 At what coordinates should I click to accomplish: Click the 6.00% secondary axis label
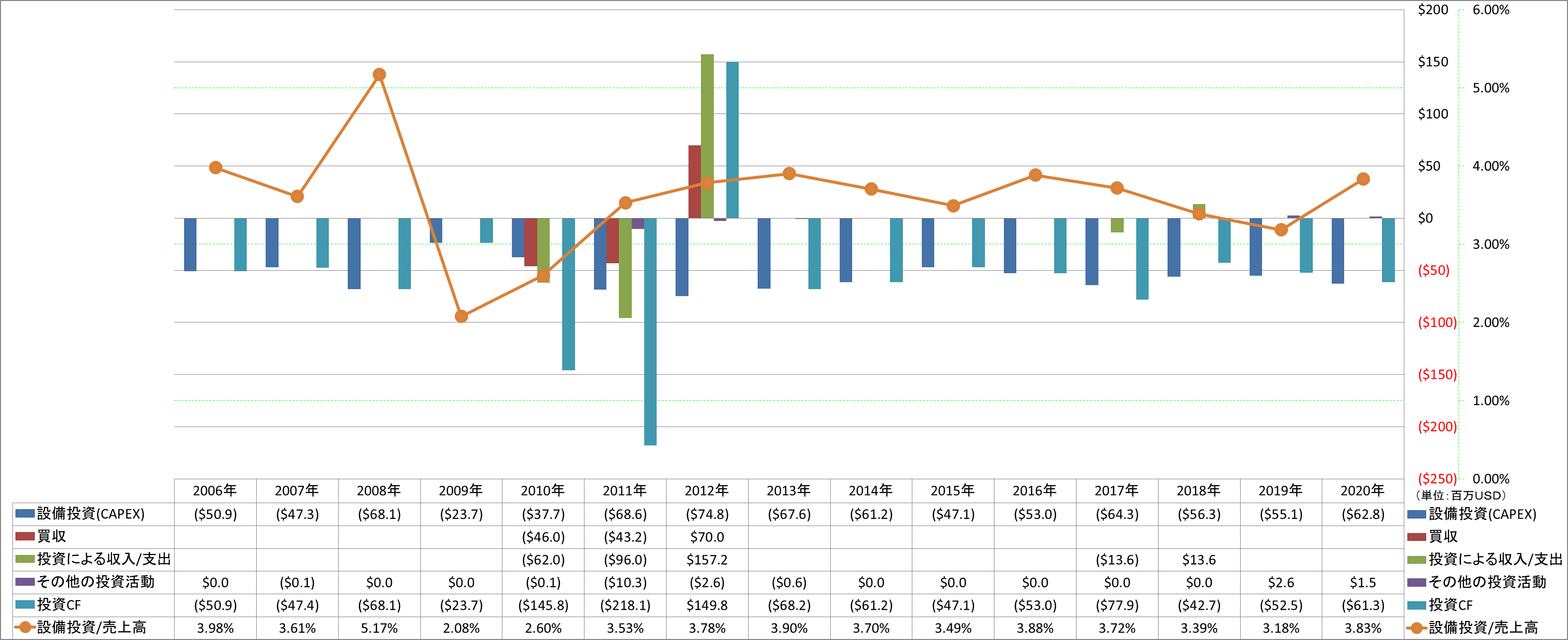click(x=1491, y=10)
